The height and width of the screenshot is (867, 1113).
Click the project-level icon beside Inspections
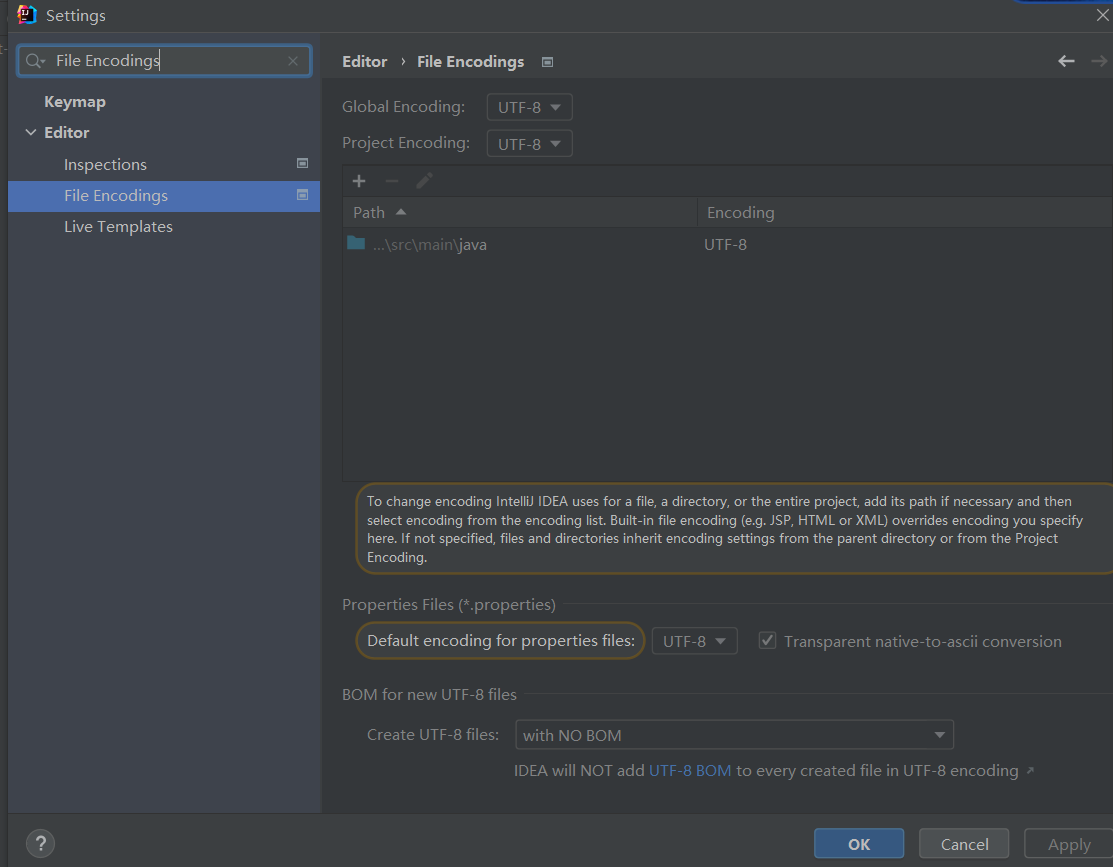pos(302,163)
